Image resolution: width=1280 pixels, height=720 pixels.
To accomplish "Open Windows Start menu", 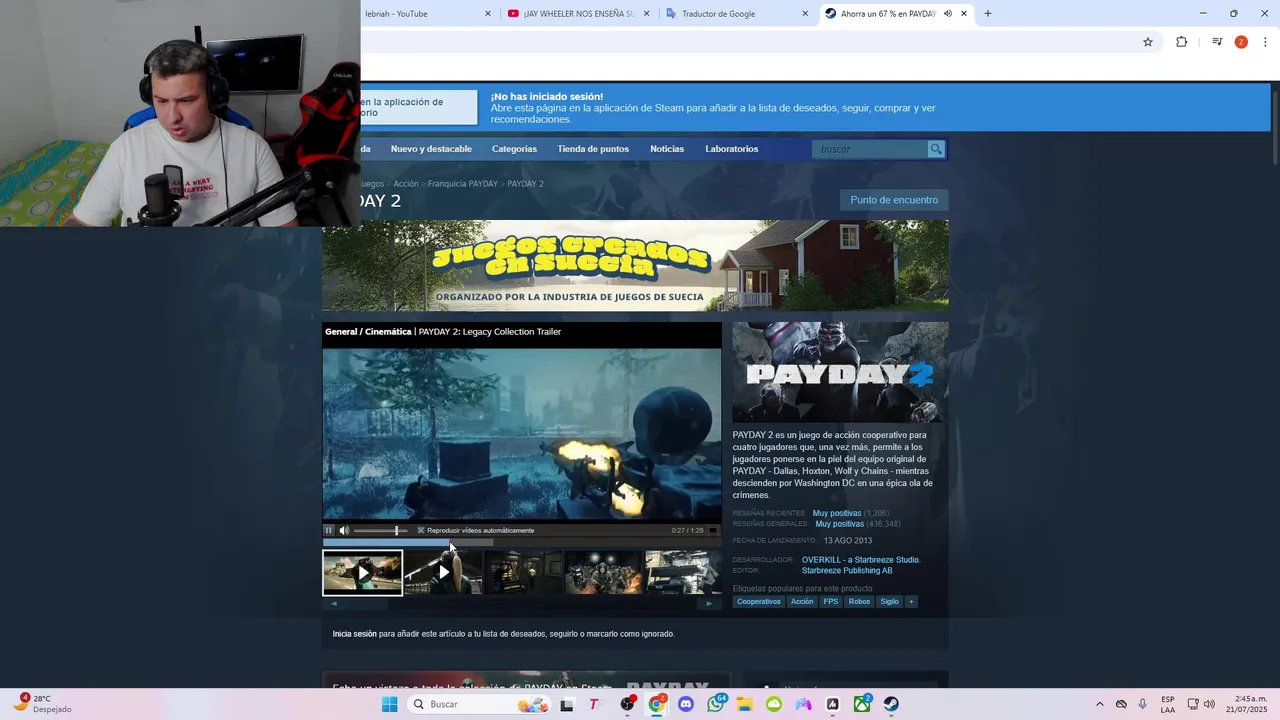I will tap(389, 704).
